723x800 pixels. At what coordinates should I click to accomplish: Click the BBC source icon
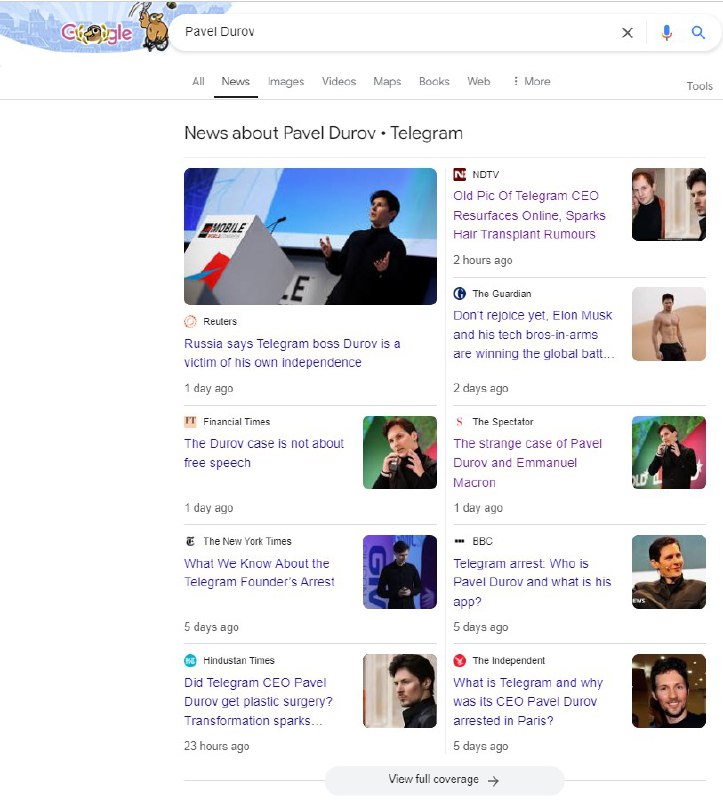[459, 541]
